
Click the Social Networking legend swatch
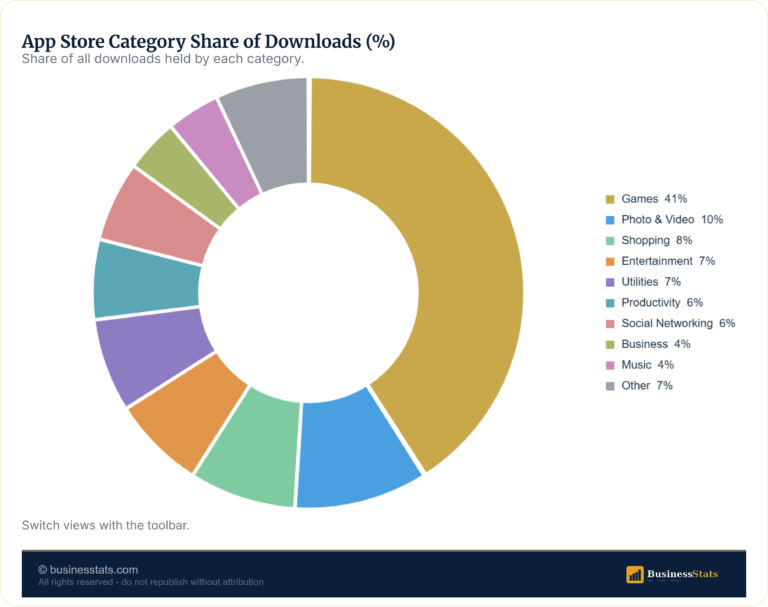610,324
